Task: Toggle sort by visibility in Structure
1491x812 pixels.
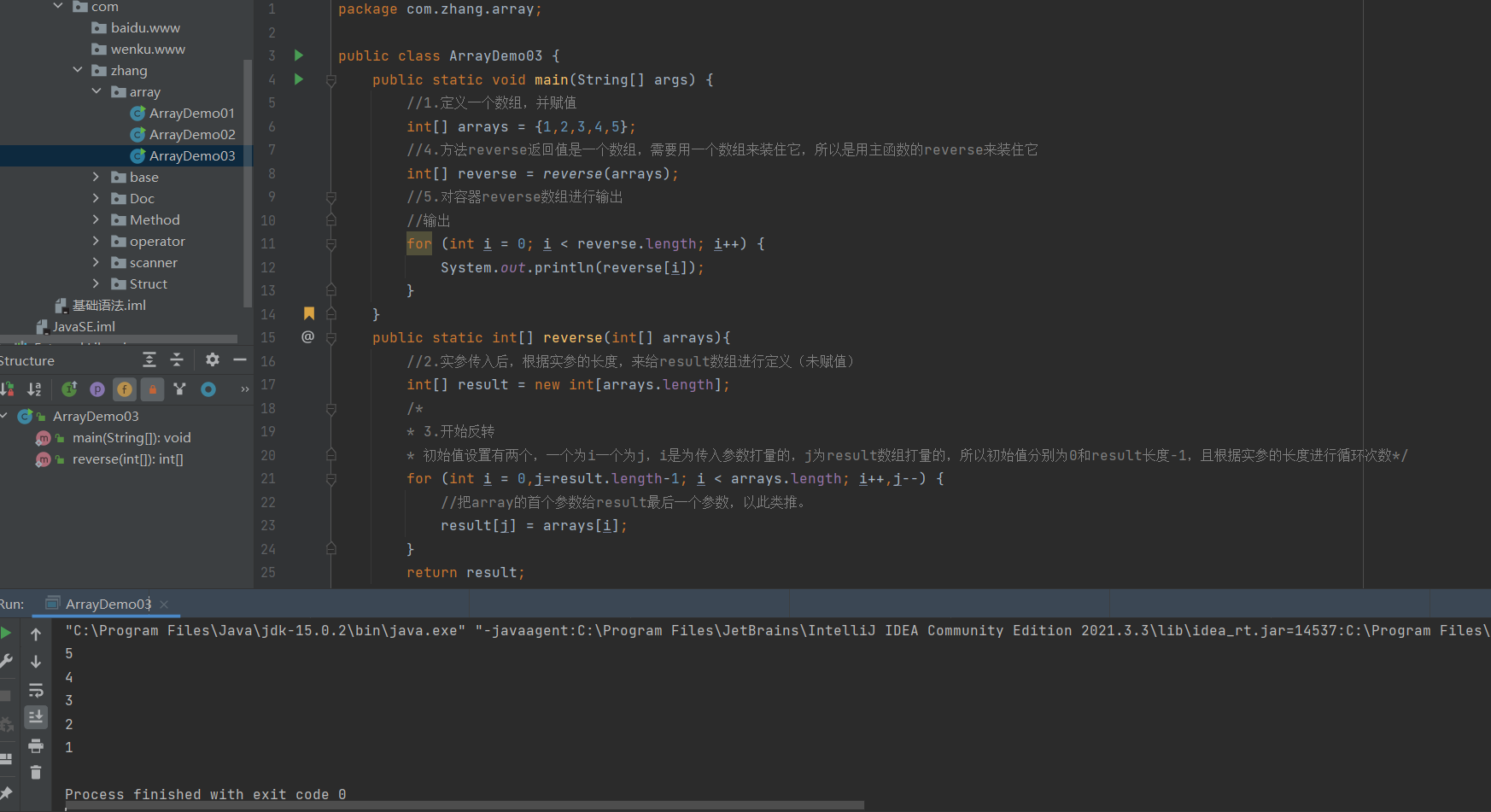Action: [7, 389]
